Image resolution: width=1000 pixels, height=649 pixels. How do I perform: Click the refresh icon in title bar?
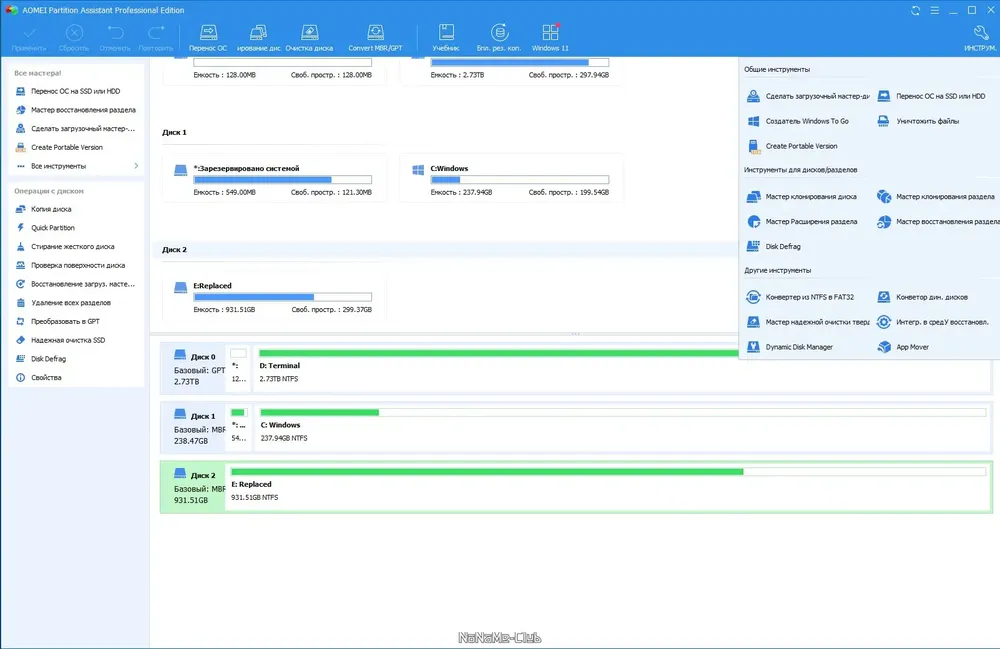(x=915, y=10)
